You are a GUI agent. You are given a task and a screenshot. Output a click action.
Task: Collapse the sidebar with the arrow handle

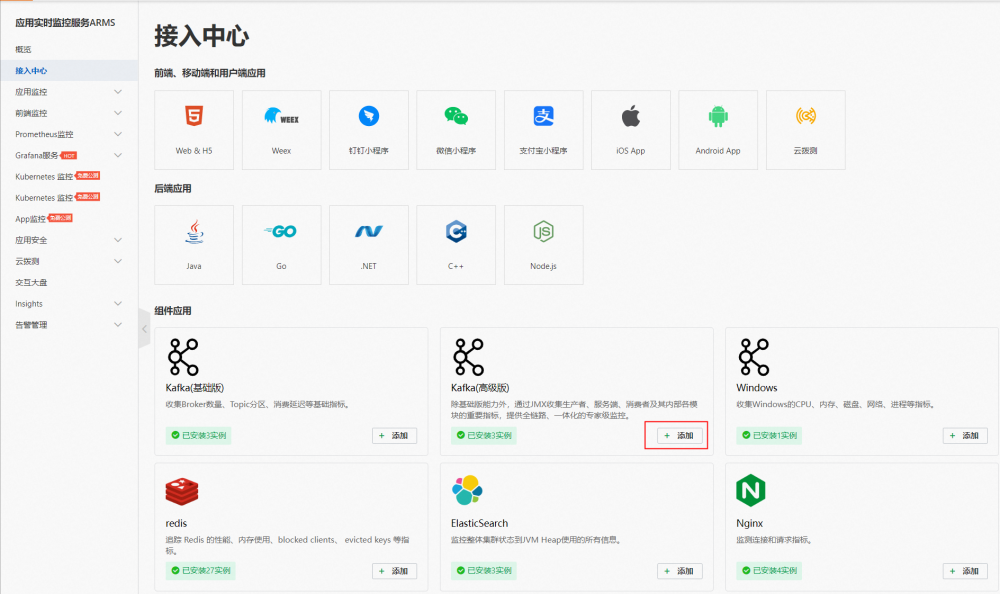(x=144, y=329)
